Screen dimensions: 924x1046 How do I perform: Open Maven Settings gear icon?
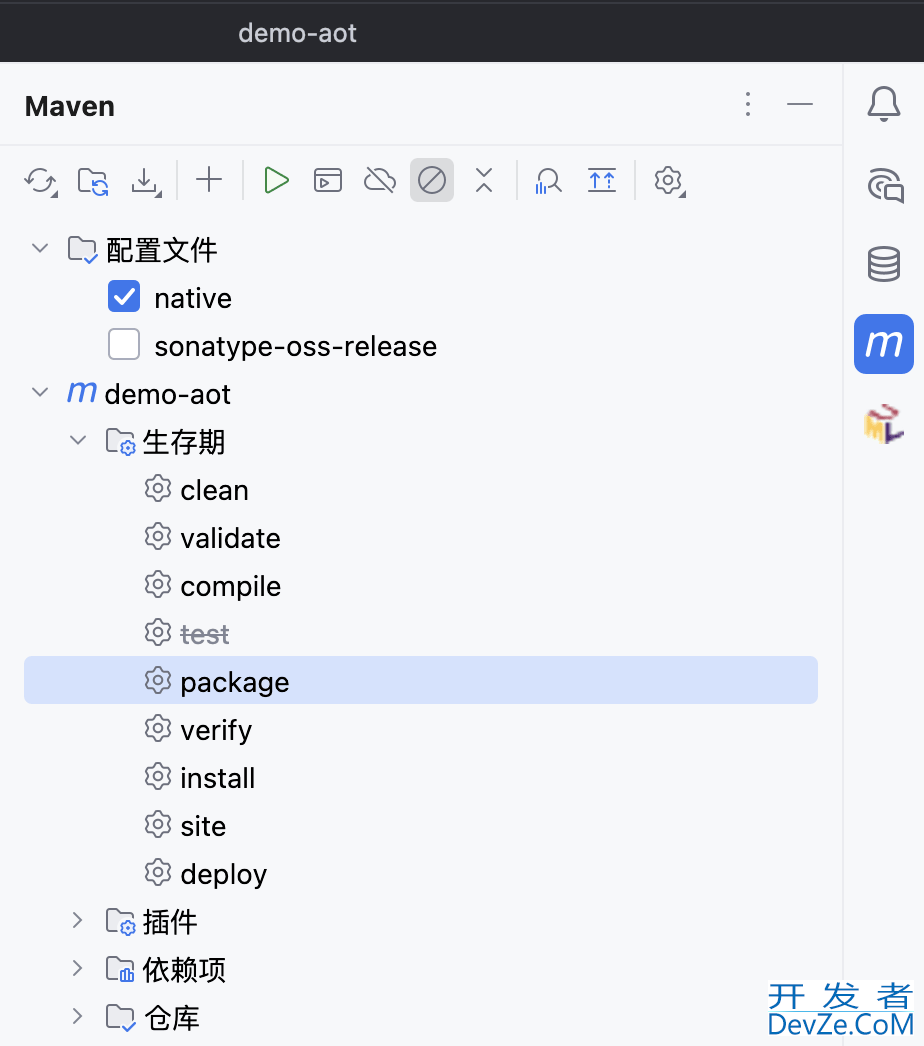tap(668, 181)
